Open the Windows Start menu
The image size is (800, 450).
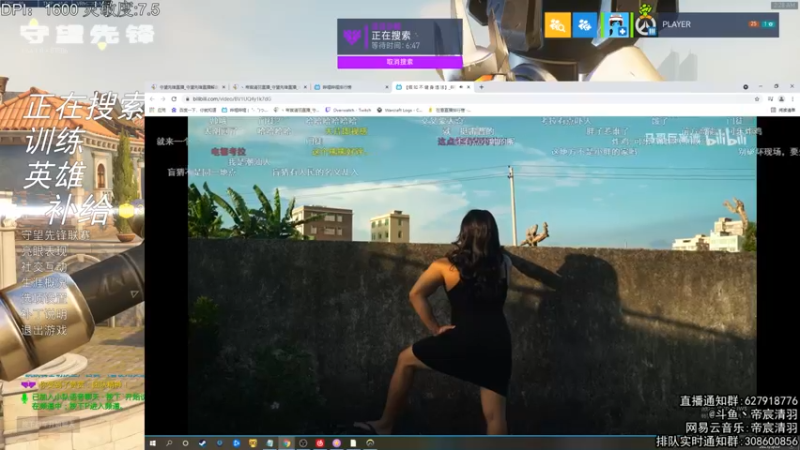click(x=153, y=443)
